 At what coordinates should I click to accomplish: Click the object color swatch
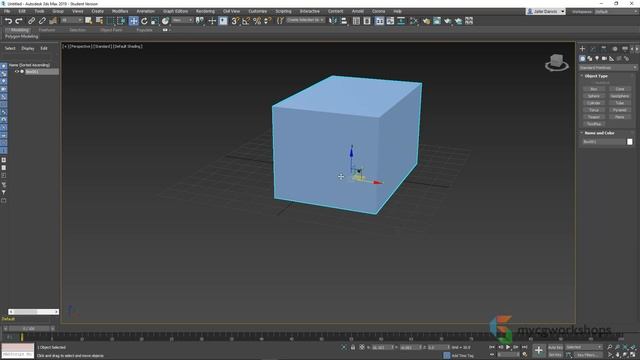(630, 142)
